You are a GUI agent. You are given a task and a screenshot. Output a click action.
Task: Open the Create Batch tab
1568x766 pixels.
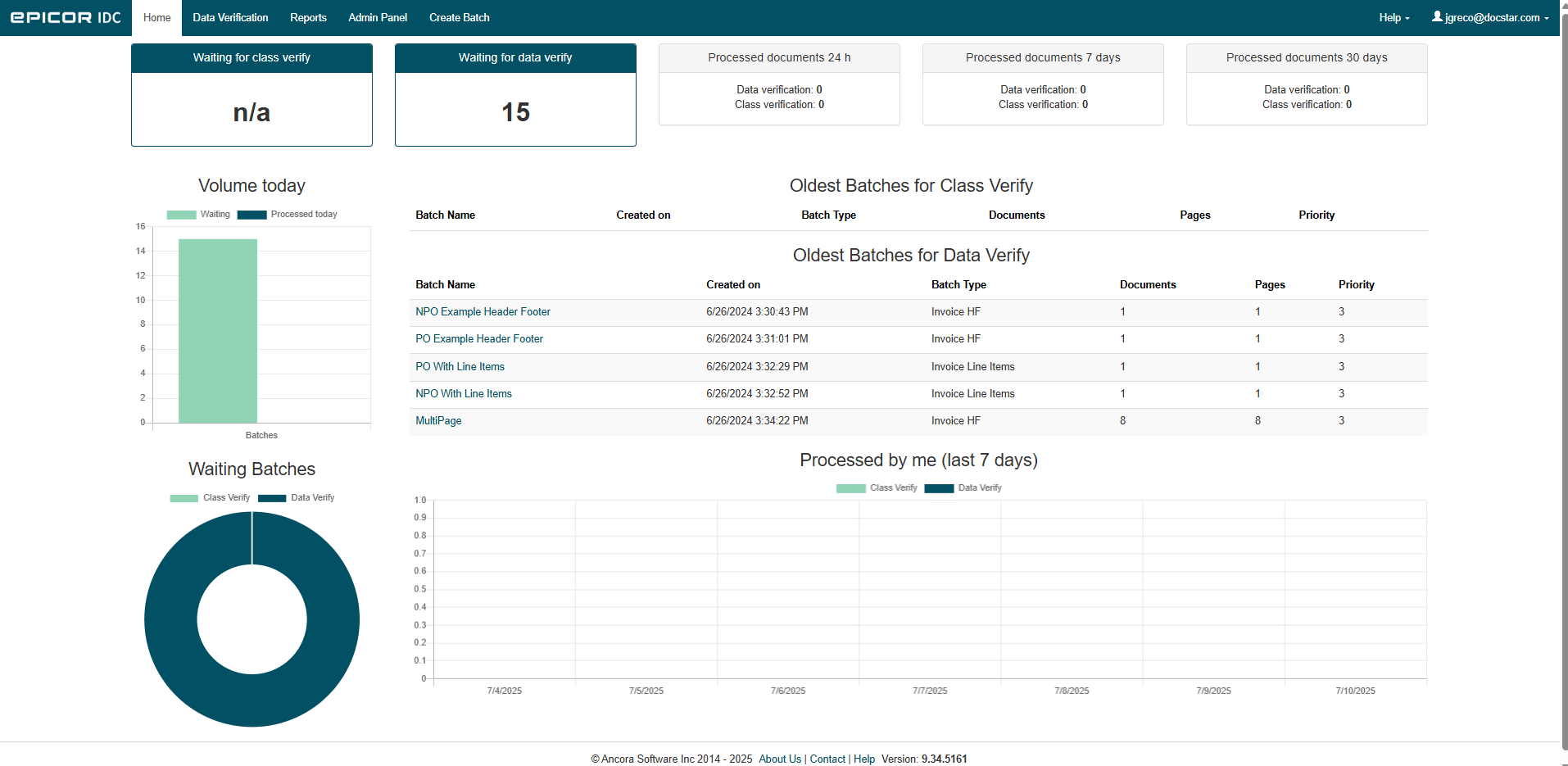(x=459, y=17)
